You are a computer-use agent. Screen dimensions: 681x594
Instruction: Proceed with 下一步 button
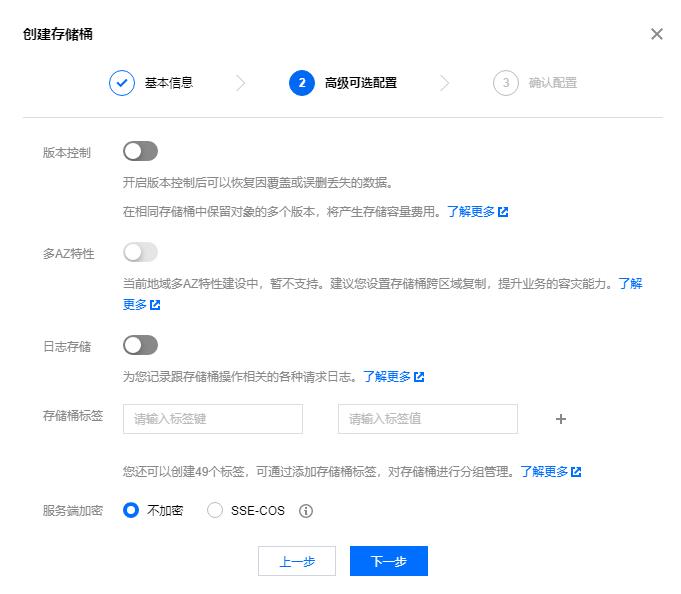pos(389,561)
